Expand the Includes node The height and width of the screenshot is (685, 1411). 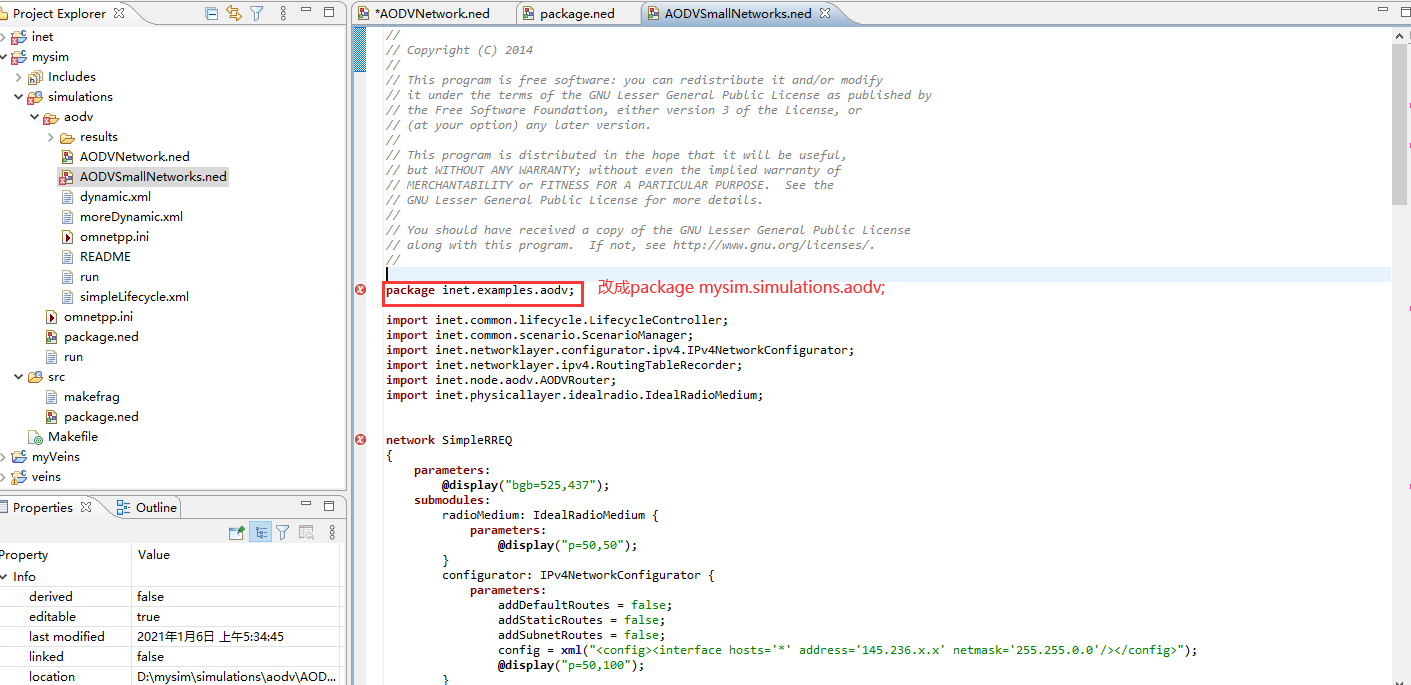[x=18, y=77]
